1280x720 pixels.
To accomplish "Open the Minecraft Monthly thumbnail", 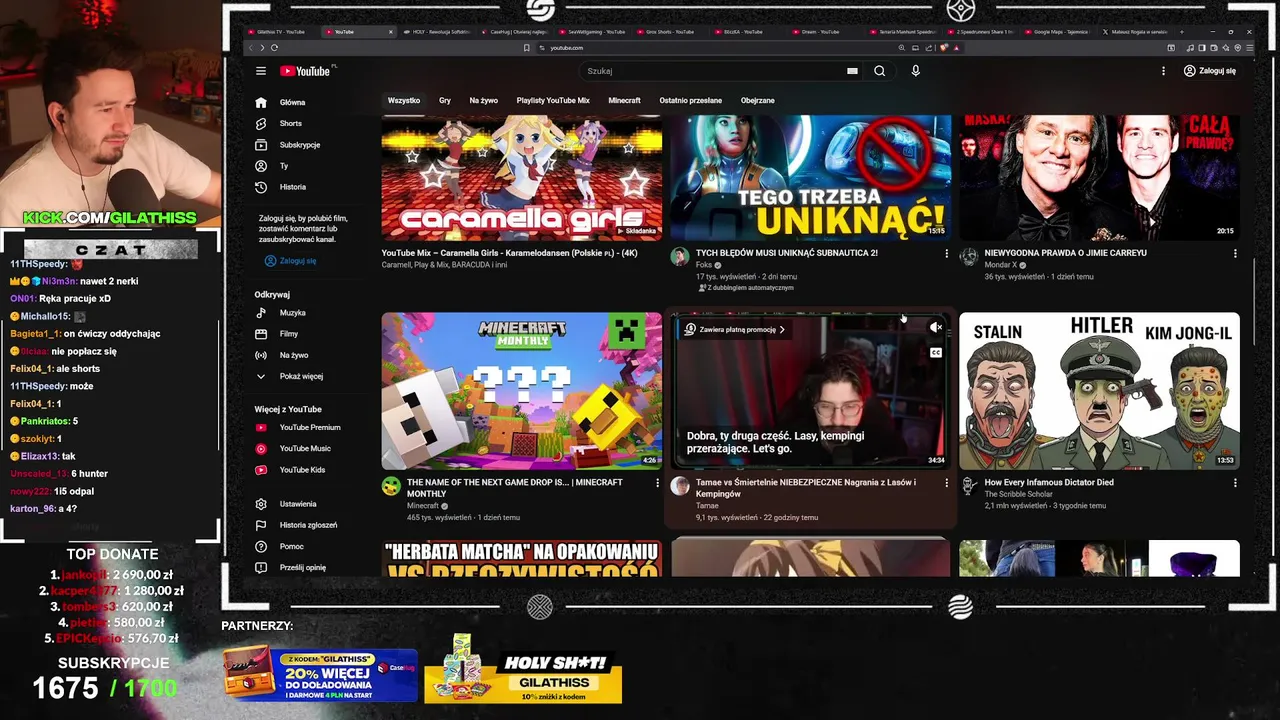I will [x=521, y=391].
